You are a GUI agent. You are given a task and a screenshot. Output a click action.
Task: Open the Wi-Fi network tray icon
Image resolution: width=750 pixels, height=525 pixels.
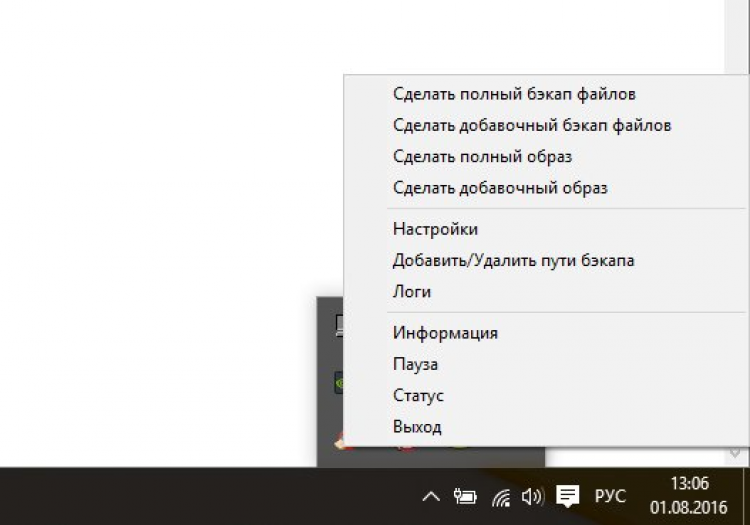[501, 496]
